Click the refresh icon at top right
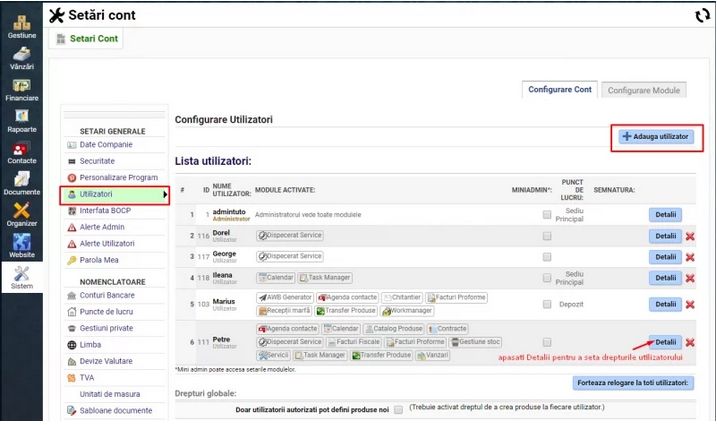The height and width of the screenshot is (425, 717). [701, 15]
